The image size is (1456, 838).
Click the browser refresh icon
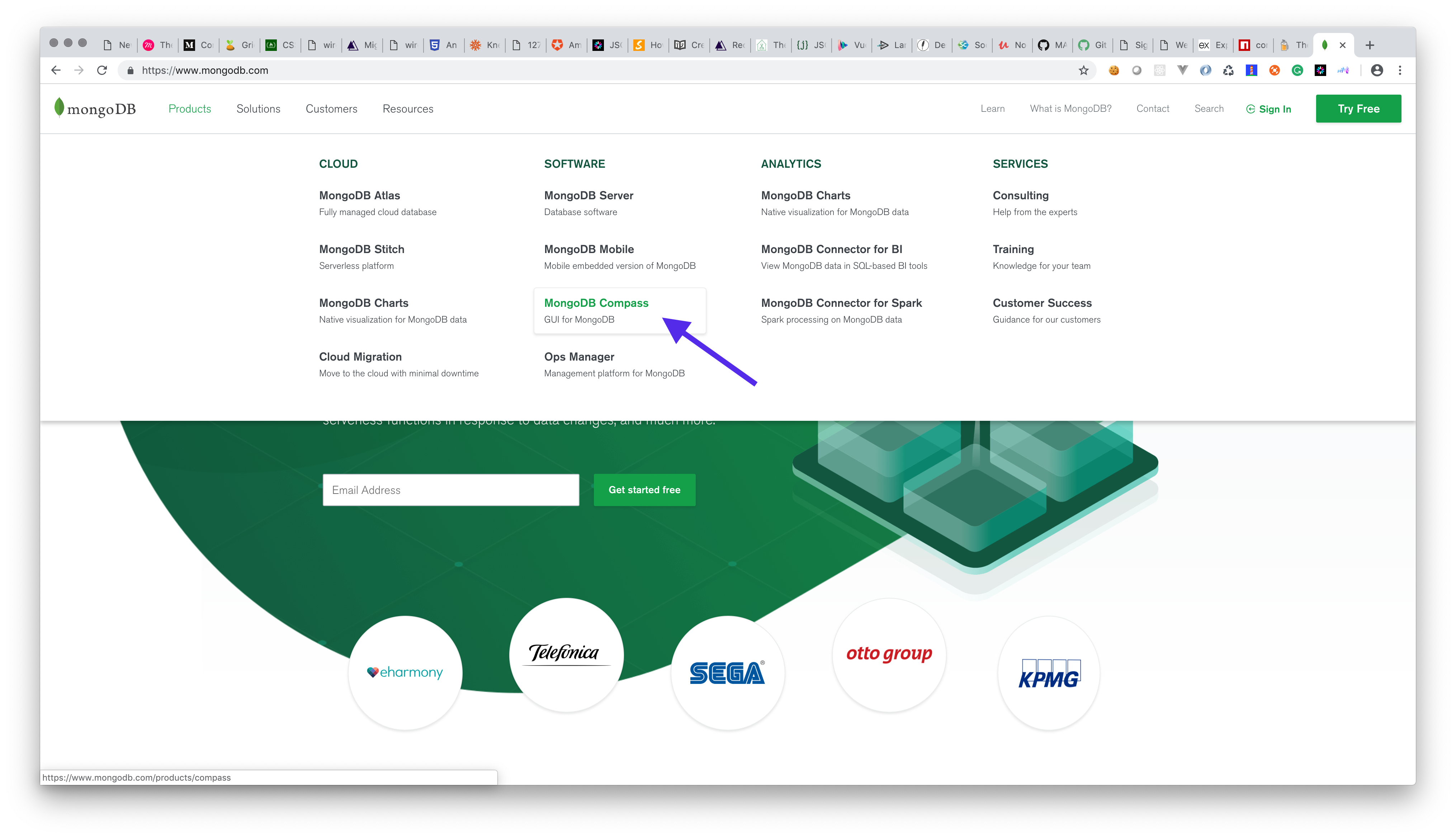[x=102, y=70]
